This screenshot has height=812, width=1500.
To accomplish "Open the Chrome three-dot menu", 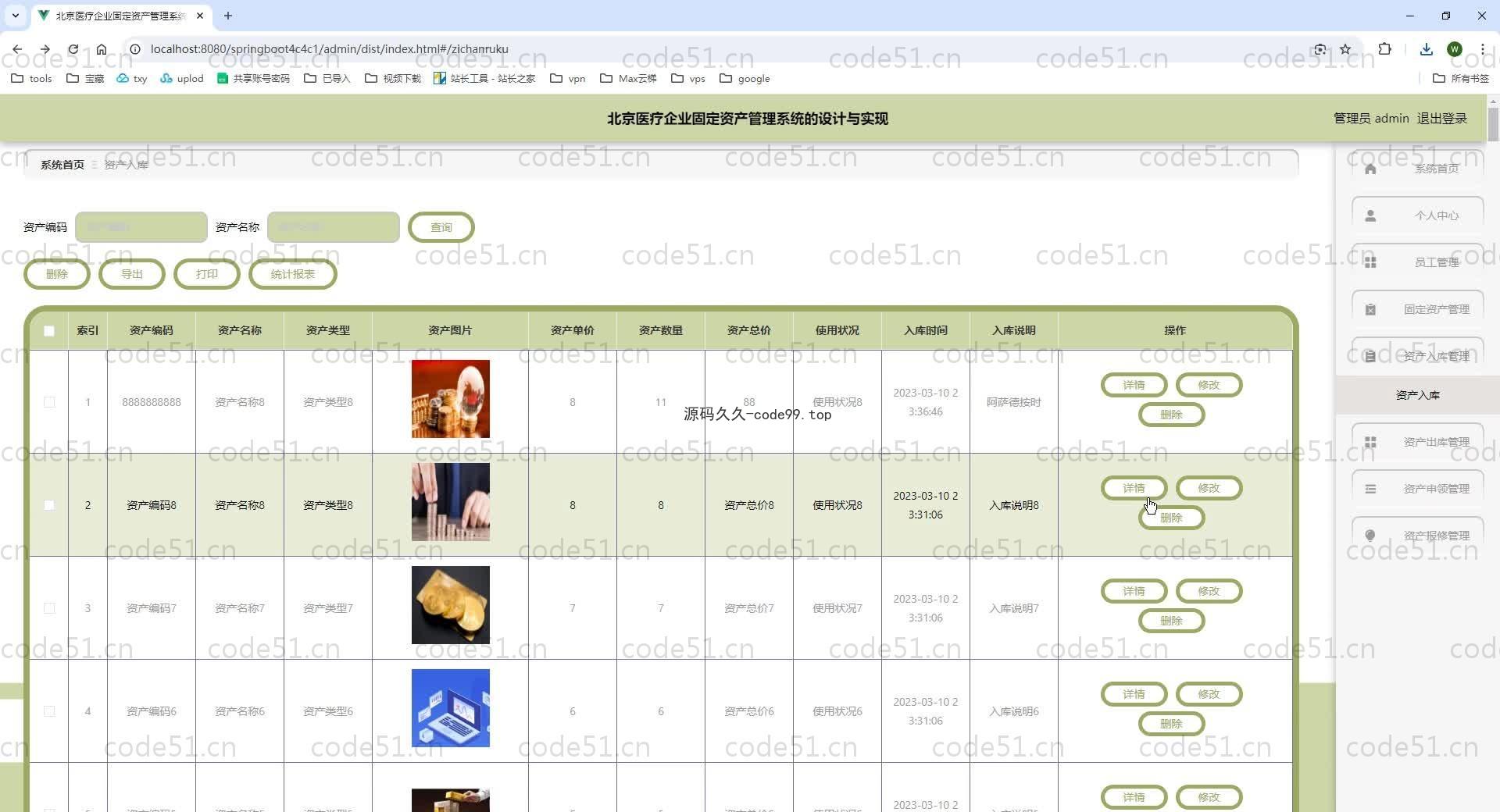I will pyautogui.click(x=1482, y=49).
